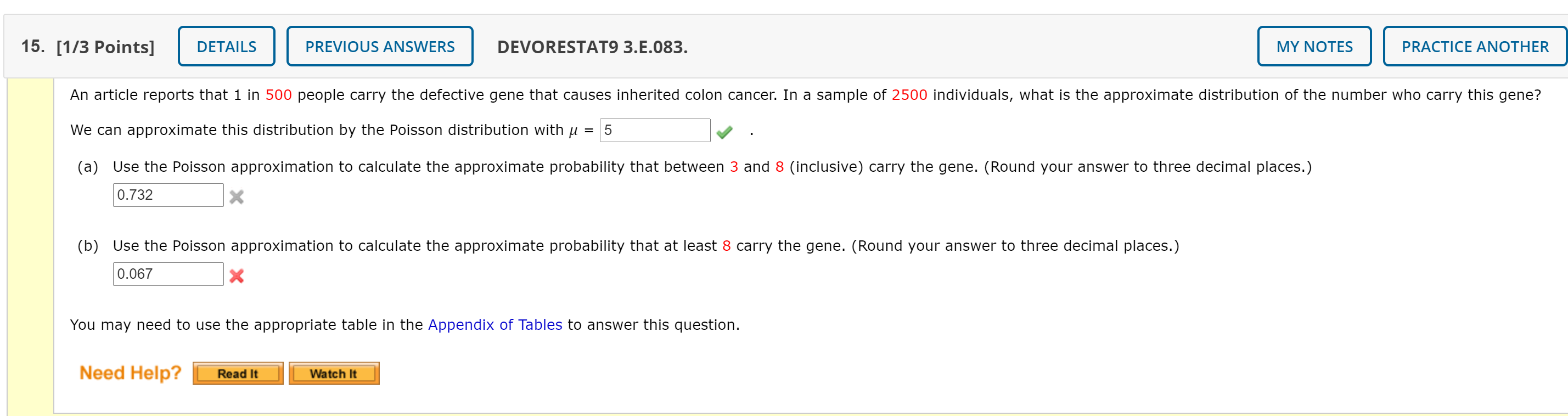Click the Need Help? label
Viewport: 1568px width, 416px height.
[130, 372]
